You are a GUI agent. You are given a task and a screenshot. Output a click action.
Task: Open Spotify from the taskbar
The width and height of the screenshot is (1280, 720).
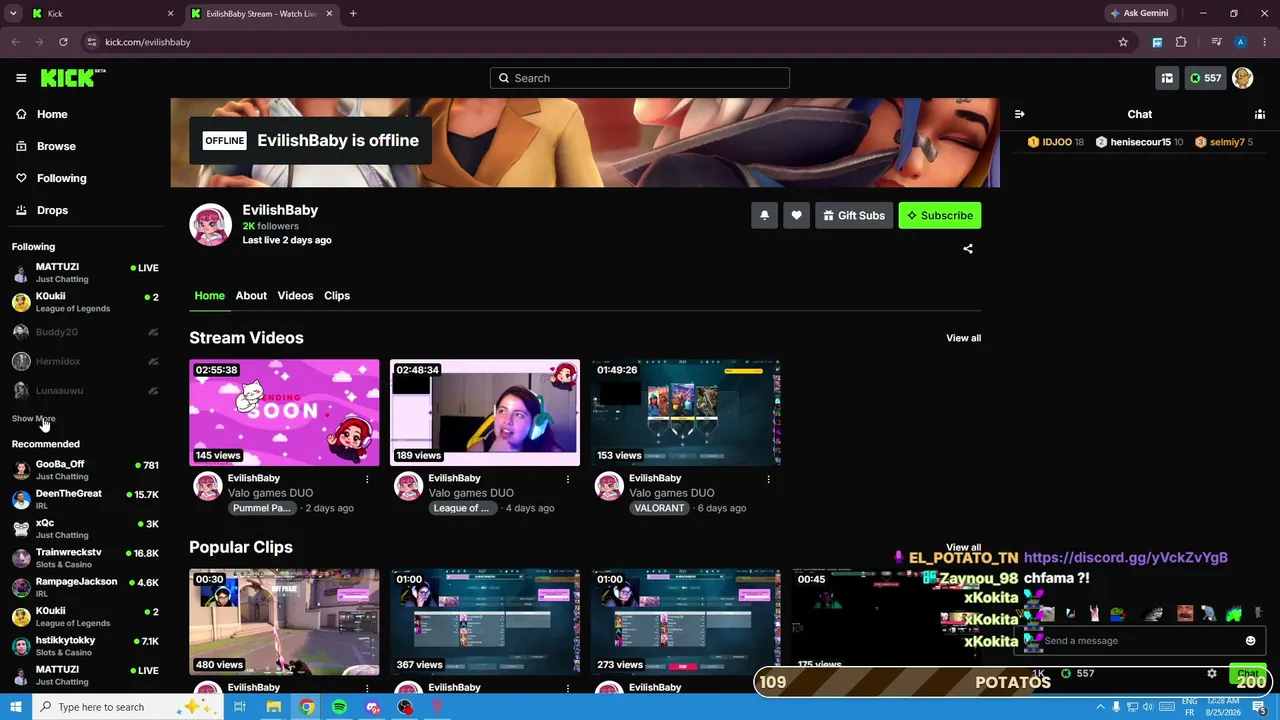coord(340,707)
